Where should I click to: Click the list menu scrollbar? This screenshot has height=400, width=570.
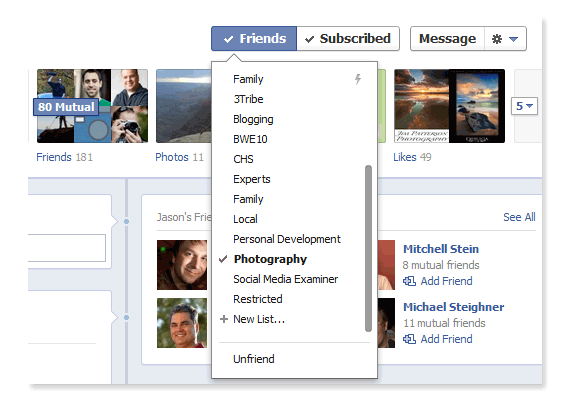(x=368, y=248)
